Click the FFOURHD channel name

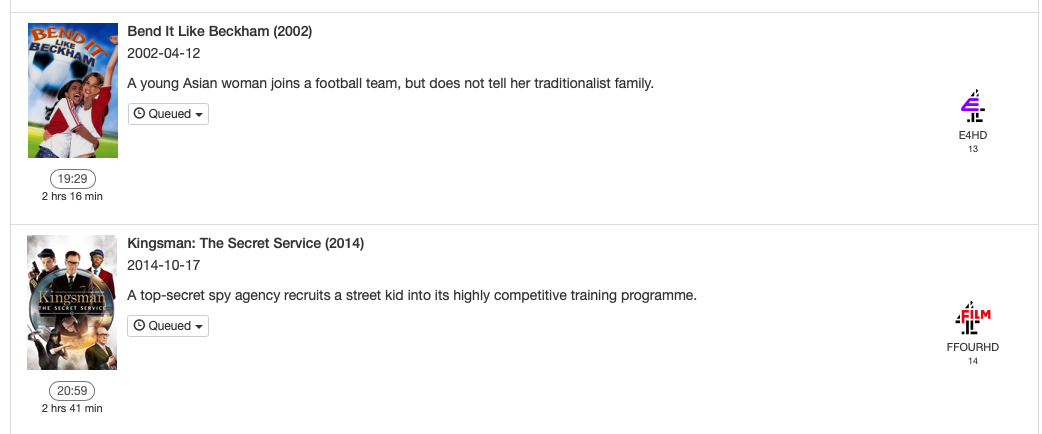pos(973,347)
